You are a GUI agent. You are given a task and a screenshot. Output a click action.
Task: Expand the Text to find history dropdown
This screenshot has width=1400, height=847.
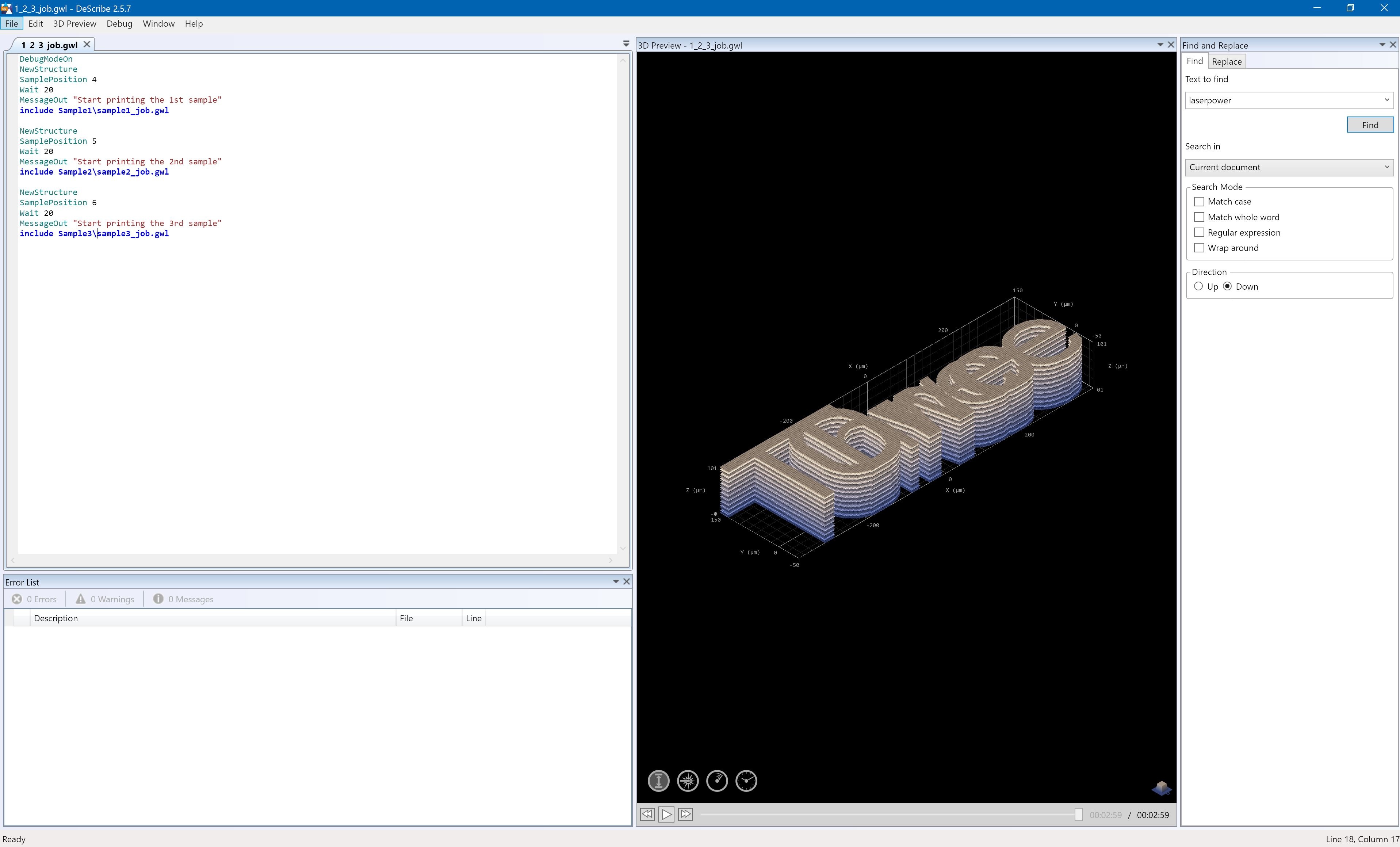pos(1386,100)
